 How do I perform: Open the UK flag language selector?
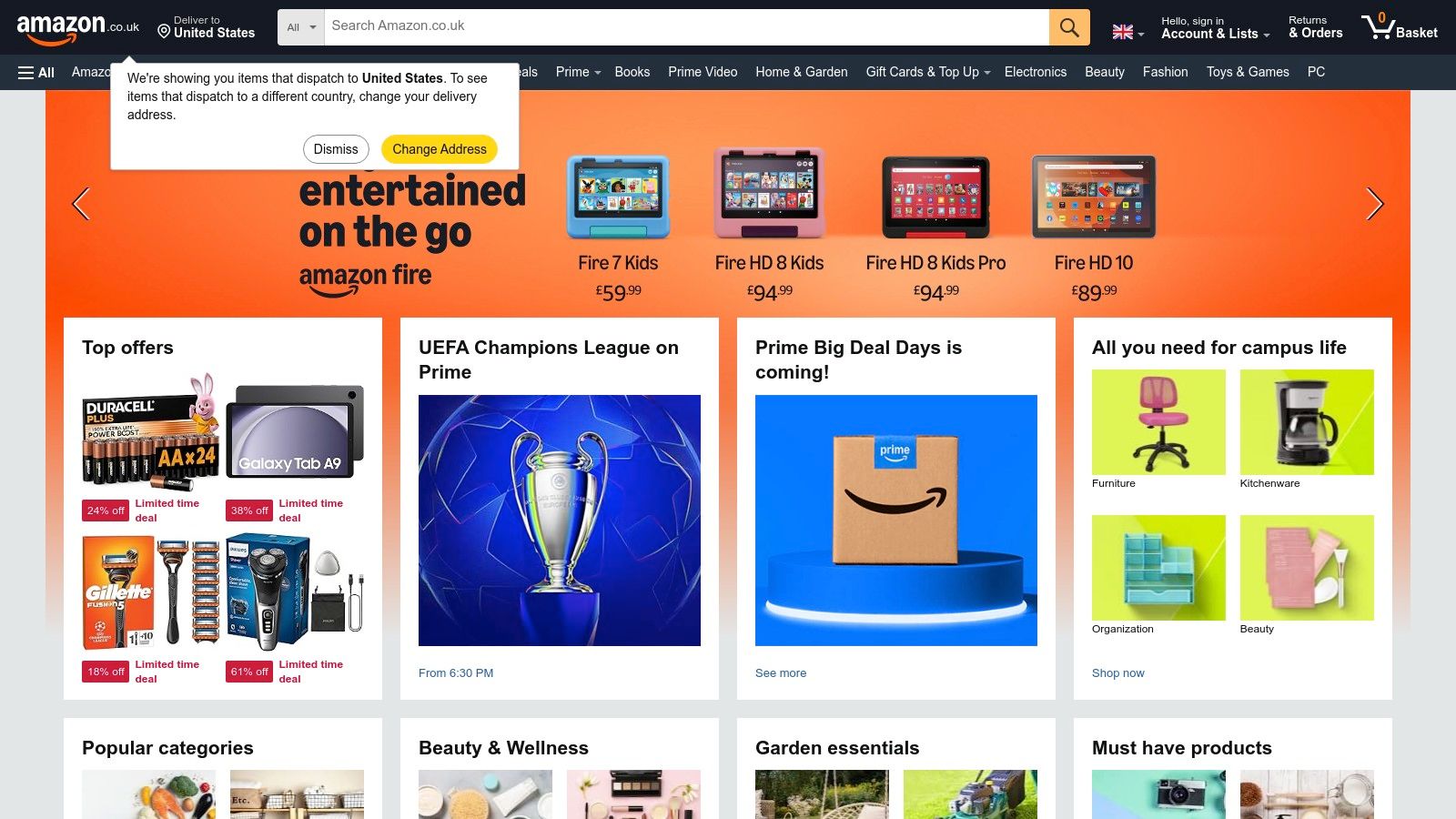point(1128,32)
